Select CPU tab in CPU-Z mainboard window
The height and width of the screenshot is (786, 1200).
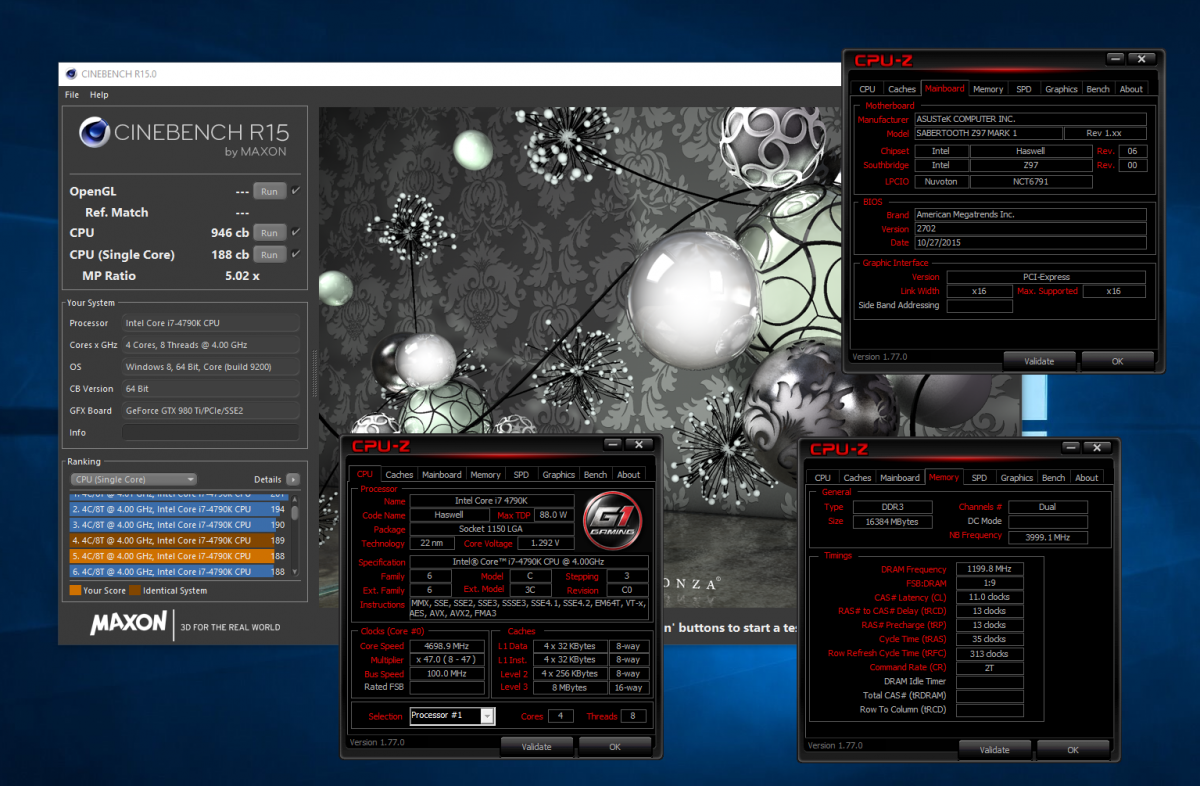(867, 89)
